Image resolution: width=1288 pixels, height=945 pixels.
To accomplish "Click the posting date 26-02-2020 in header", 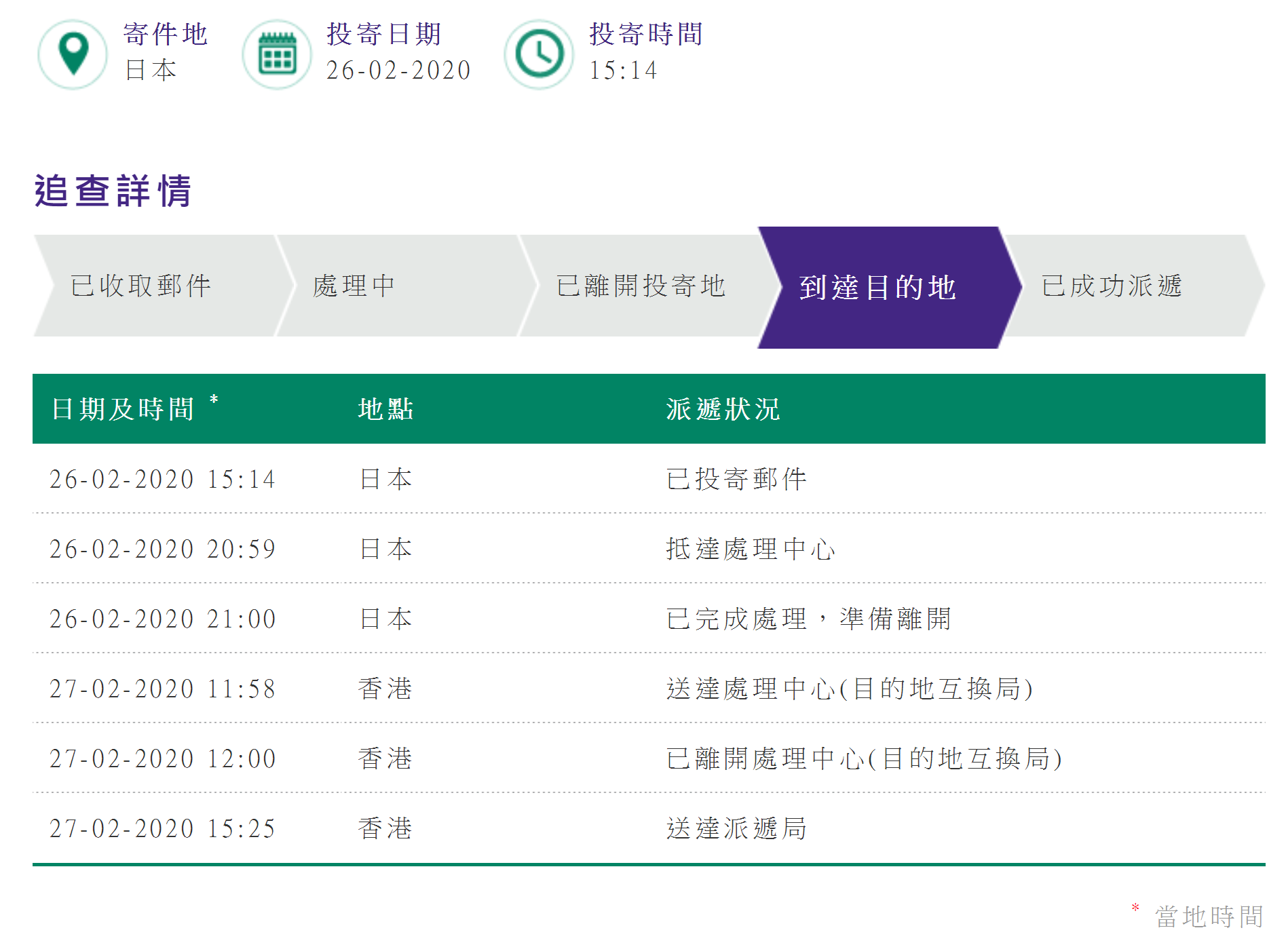I will (398, 70).
